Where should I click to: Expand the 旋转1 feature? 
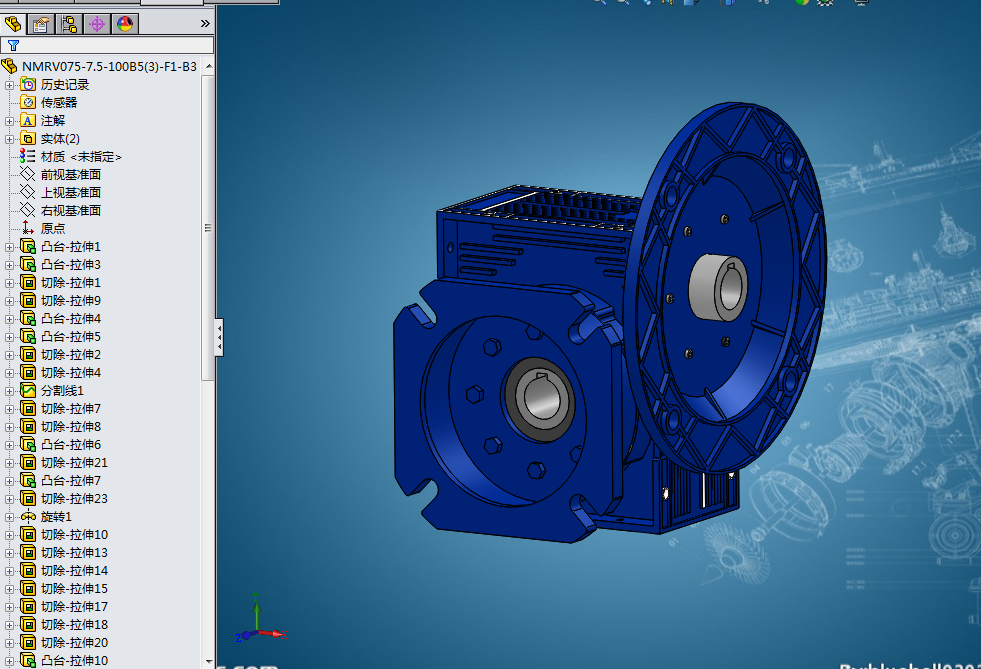pos(9,517)
